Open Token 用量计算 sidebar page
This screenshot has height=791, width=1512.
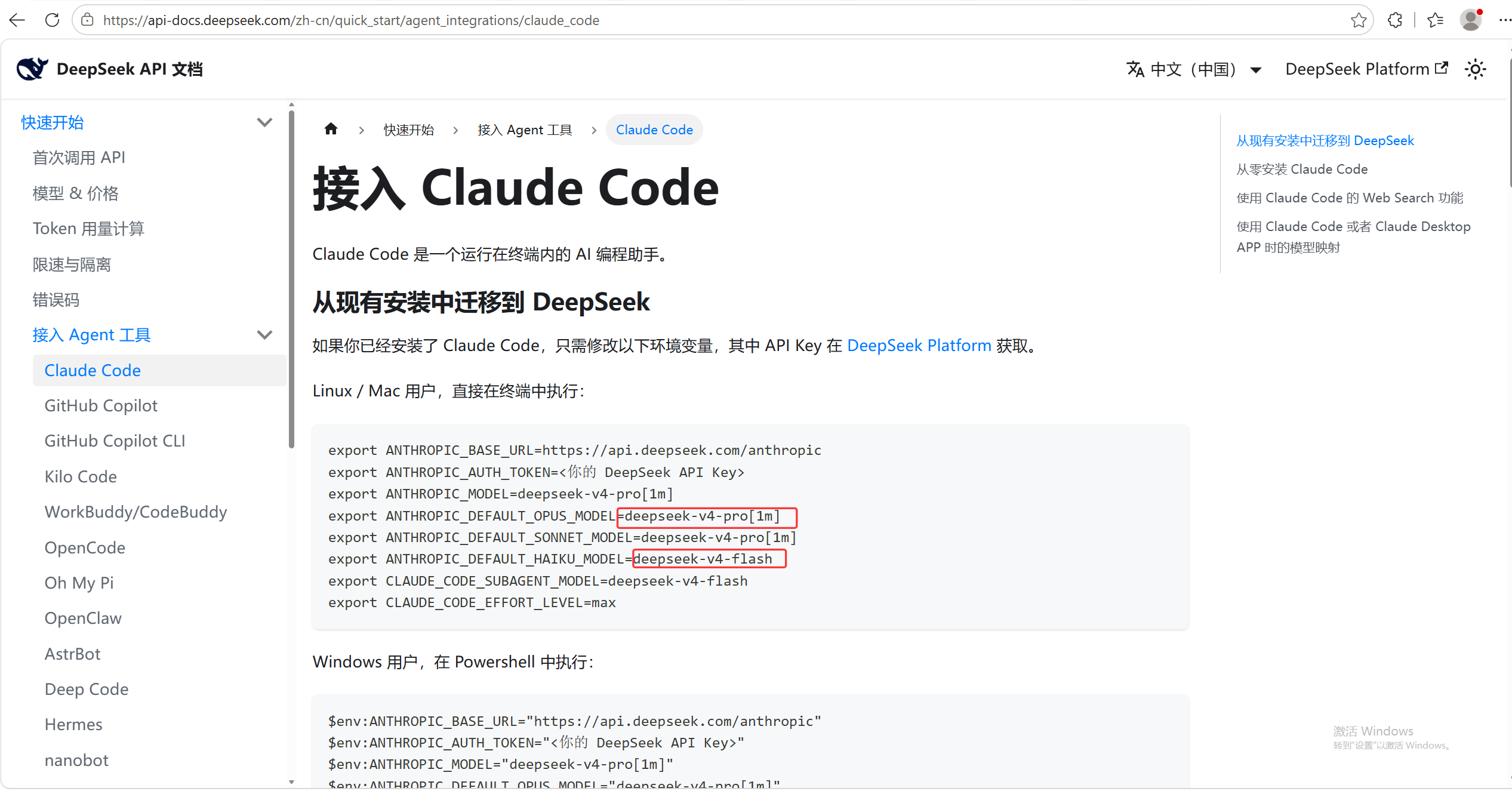point(88,229)
